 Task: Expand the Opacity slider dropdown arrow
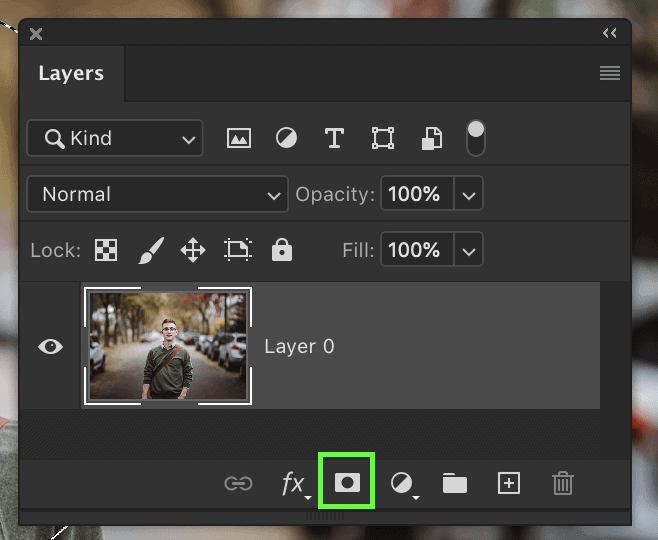pos(469,195)
